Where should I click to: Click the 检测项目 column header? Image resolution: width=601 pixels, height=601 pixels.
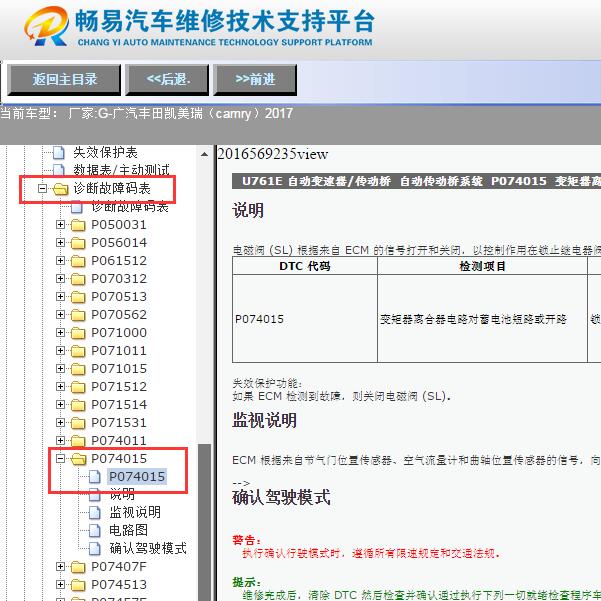coord(482,266)
